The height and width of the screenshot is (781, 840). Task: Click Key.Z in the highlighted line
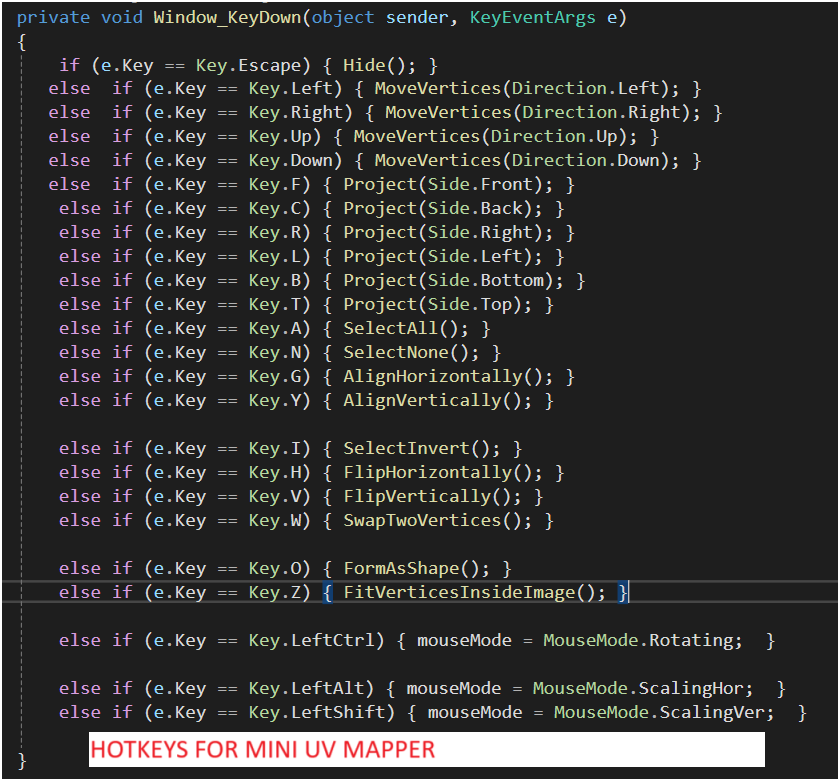274,592
